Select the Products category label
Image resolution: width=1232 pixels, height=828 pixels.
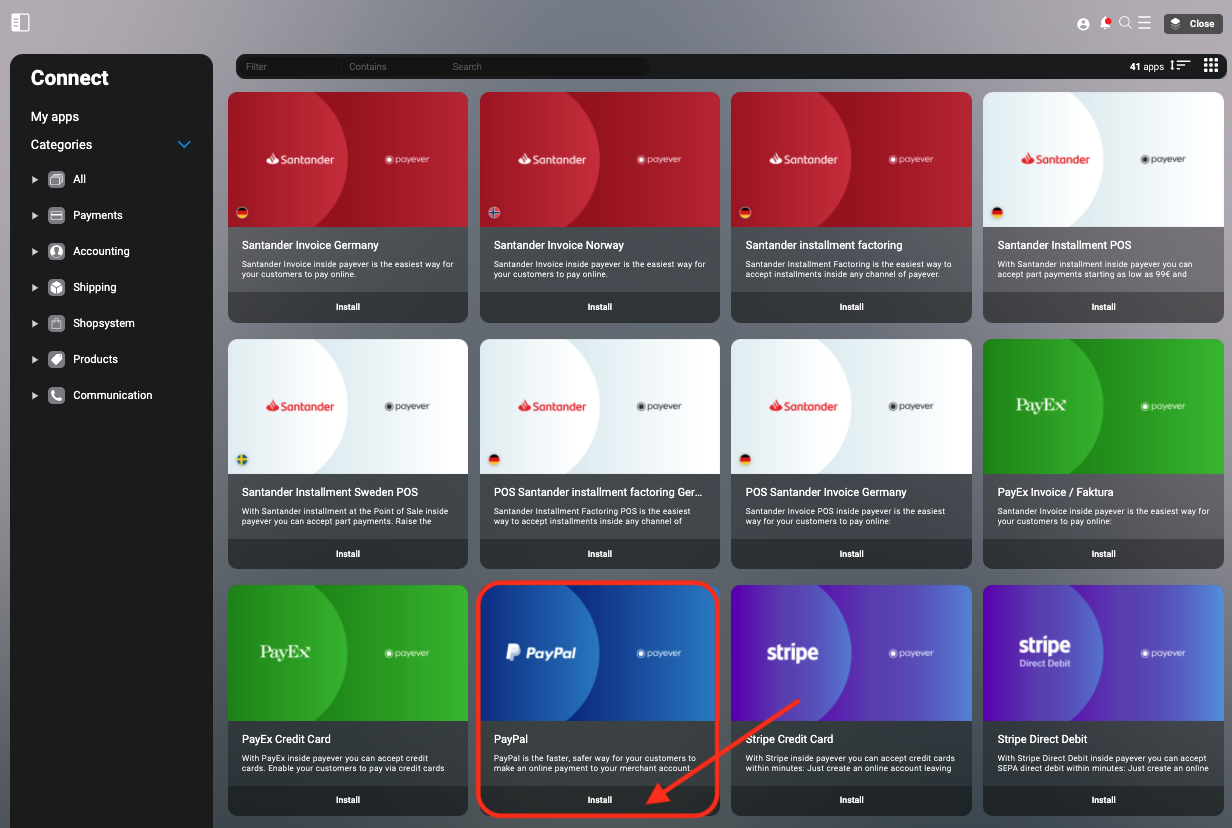[96, 359]
